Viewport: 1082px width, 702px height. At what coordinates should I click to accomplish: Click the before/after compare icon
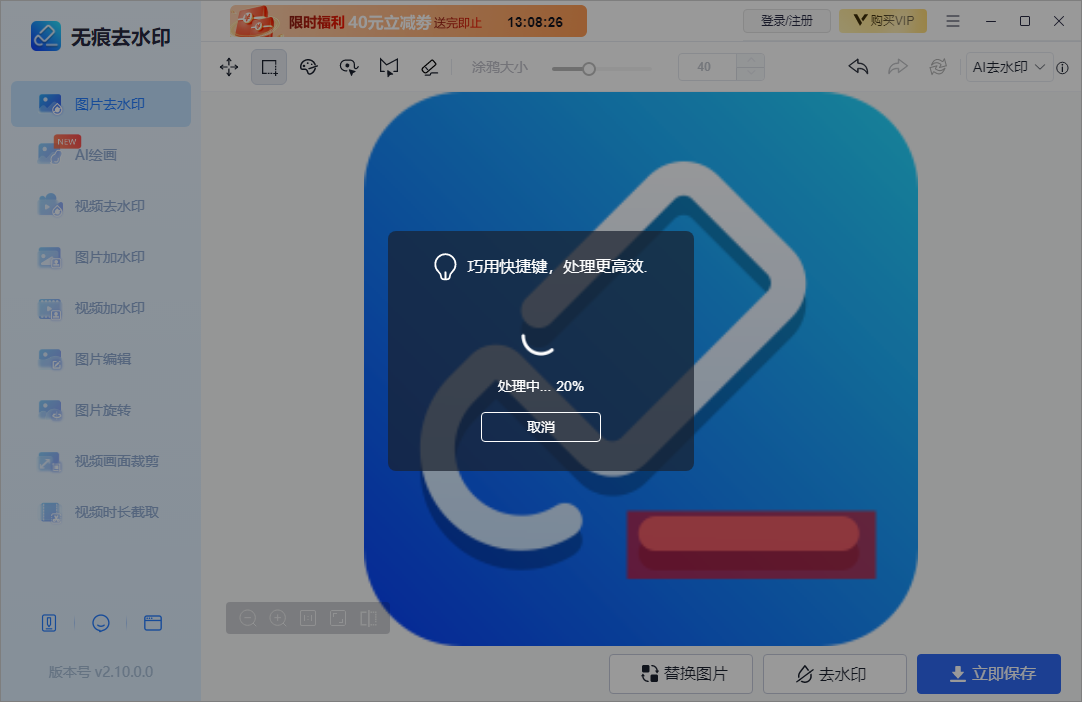[368, 618]
